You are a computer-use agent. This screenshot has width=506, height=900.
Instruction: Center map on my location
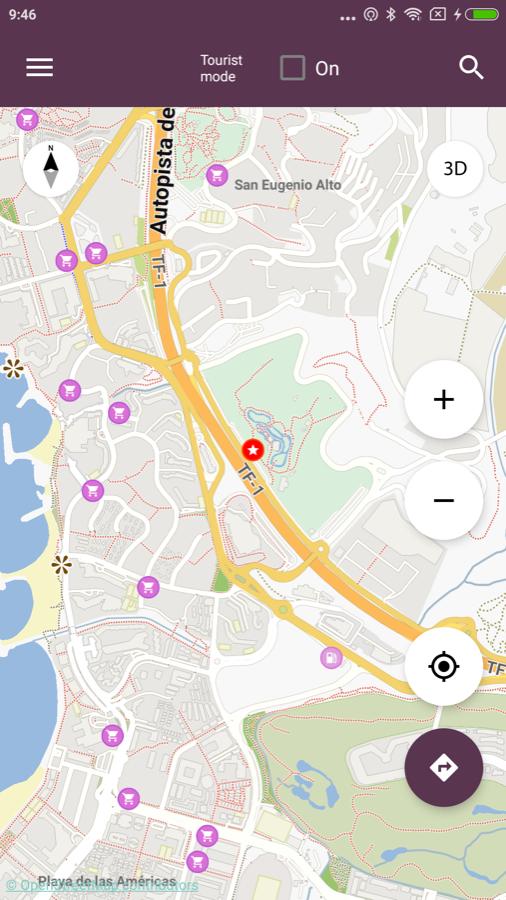point(443,666)
